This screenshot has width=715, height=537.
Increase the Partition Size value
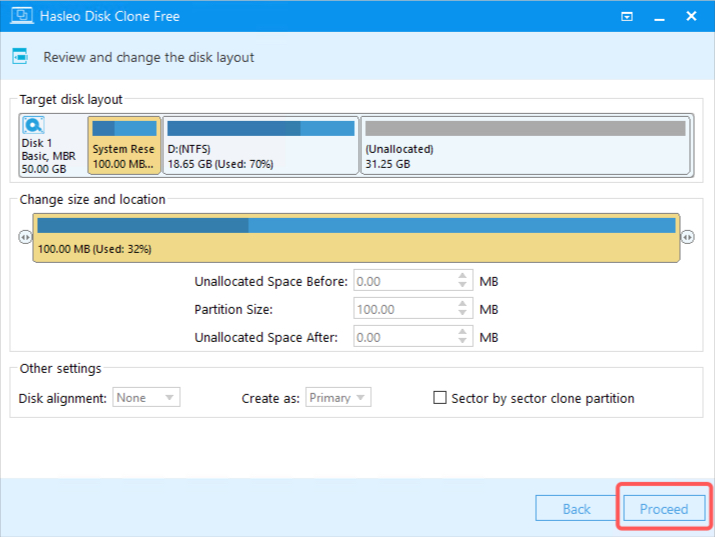point(462,304)
